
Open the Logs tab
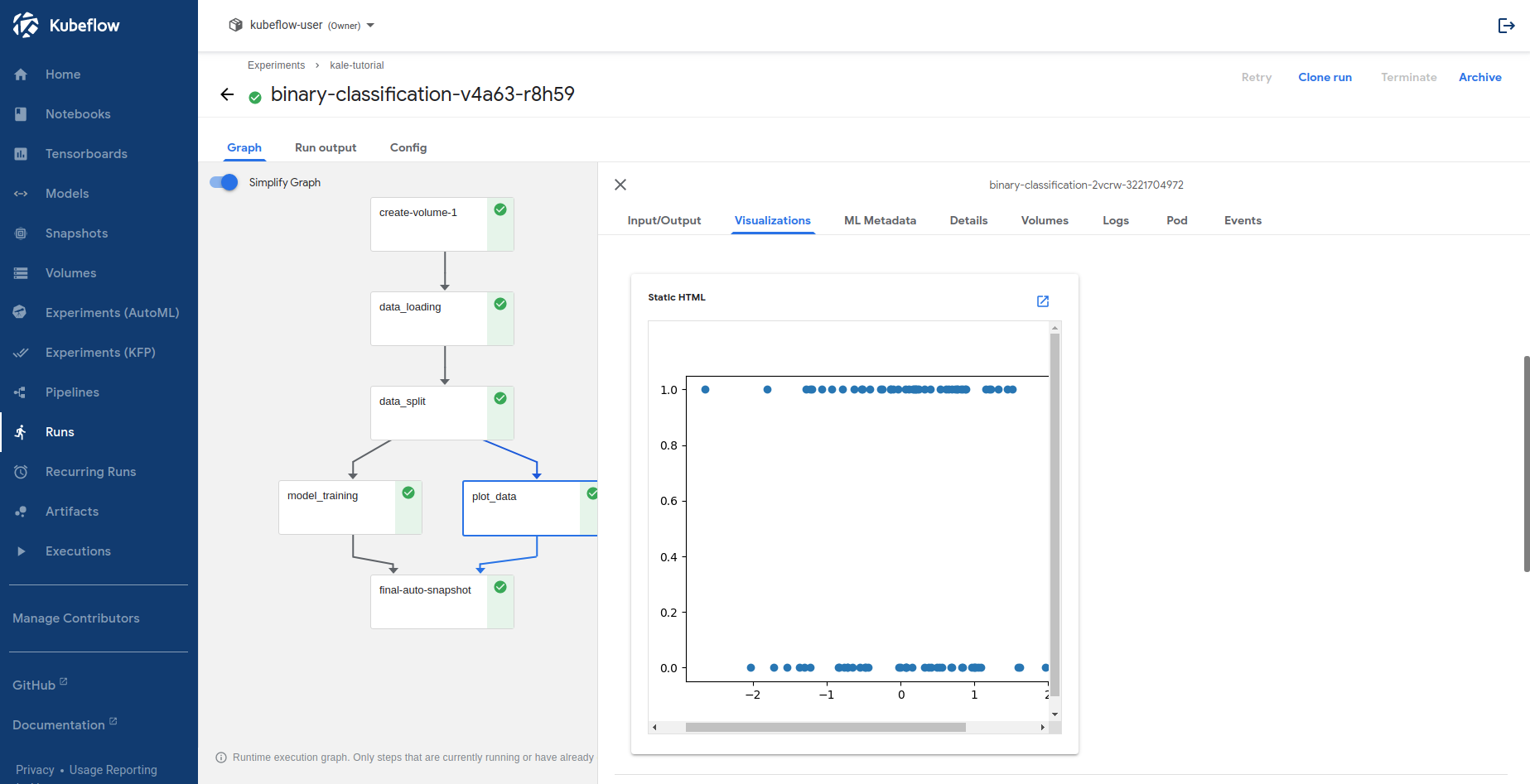[x=1116, y=220]
